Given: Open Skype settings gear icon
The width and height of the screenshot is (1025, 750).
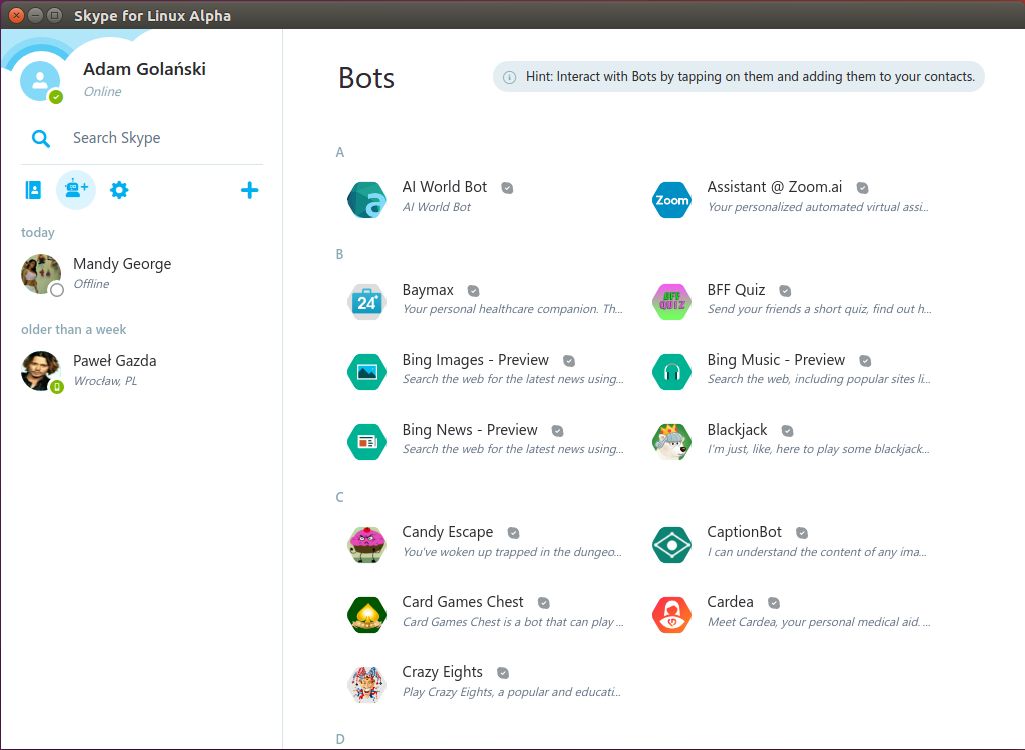Looking at the screenshot, I should coord(119,190).
